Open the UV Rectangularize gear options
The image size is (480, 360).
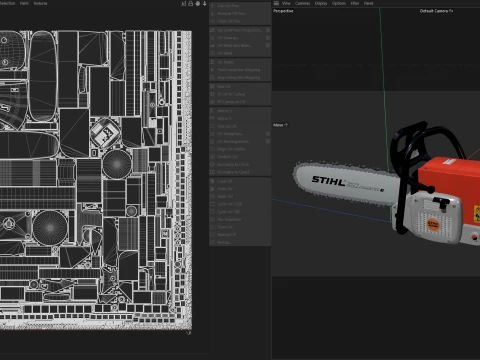tap(268, 141)
